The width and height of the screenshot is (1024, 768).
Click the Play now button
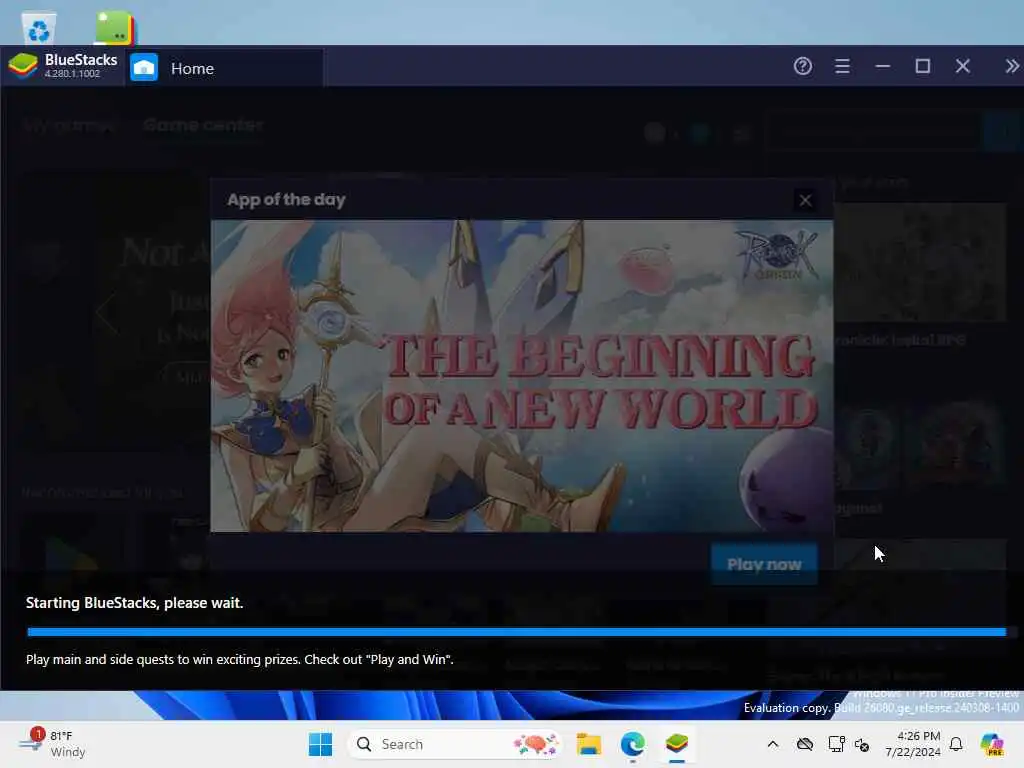[764, 564]
